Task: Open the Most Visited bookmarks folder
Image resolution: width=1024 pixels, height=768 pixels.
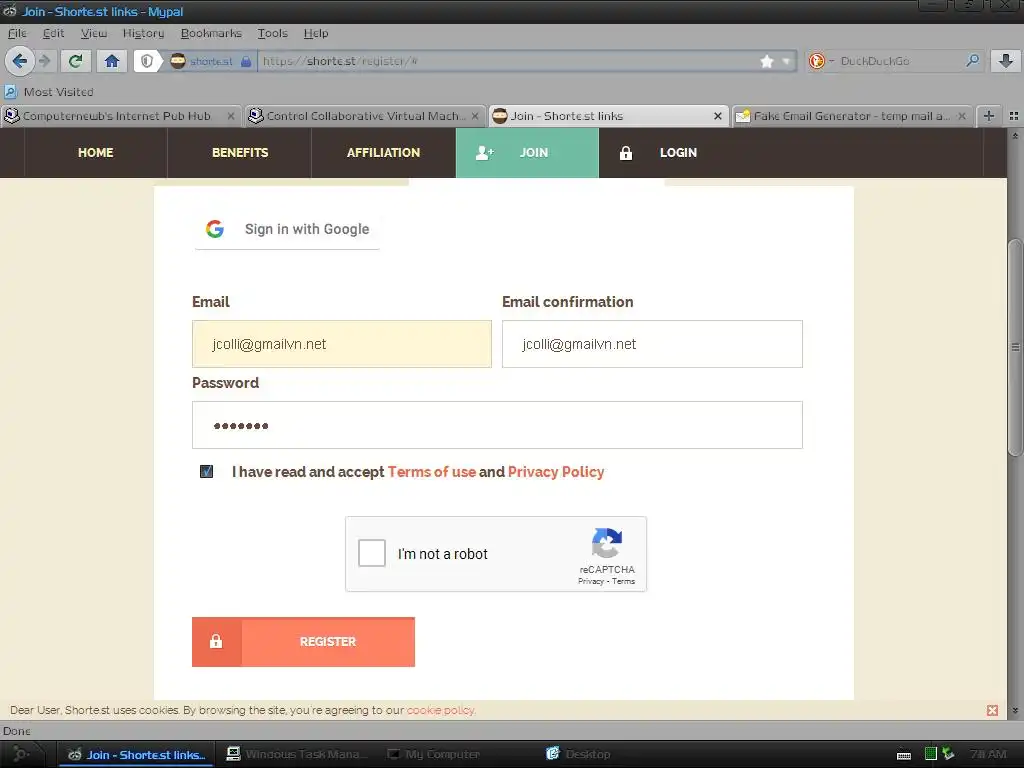Action: tap(50, 92)
